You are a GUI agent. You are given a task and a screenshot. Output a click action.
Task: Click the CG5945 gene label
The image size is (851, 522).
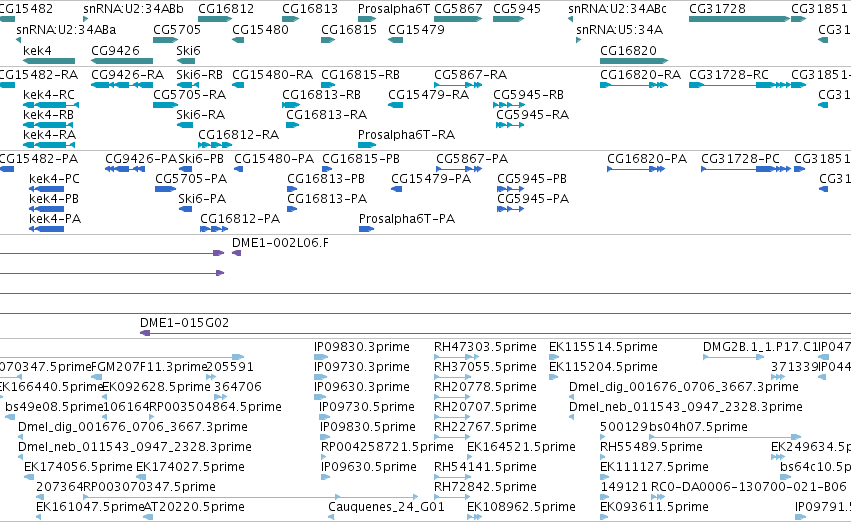517,9
